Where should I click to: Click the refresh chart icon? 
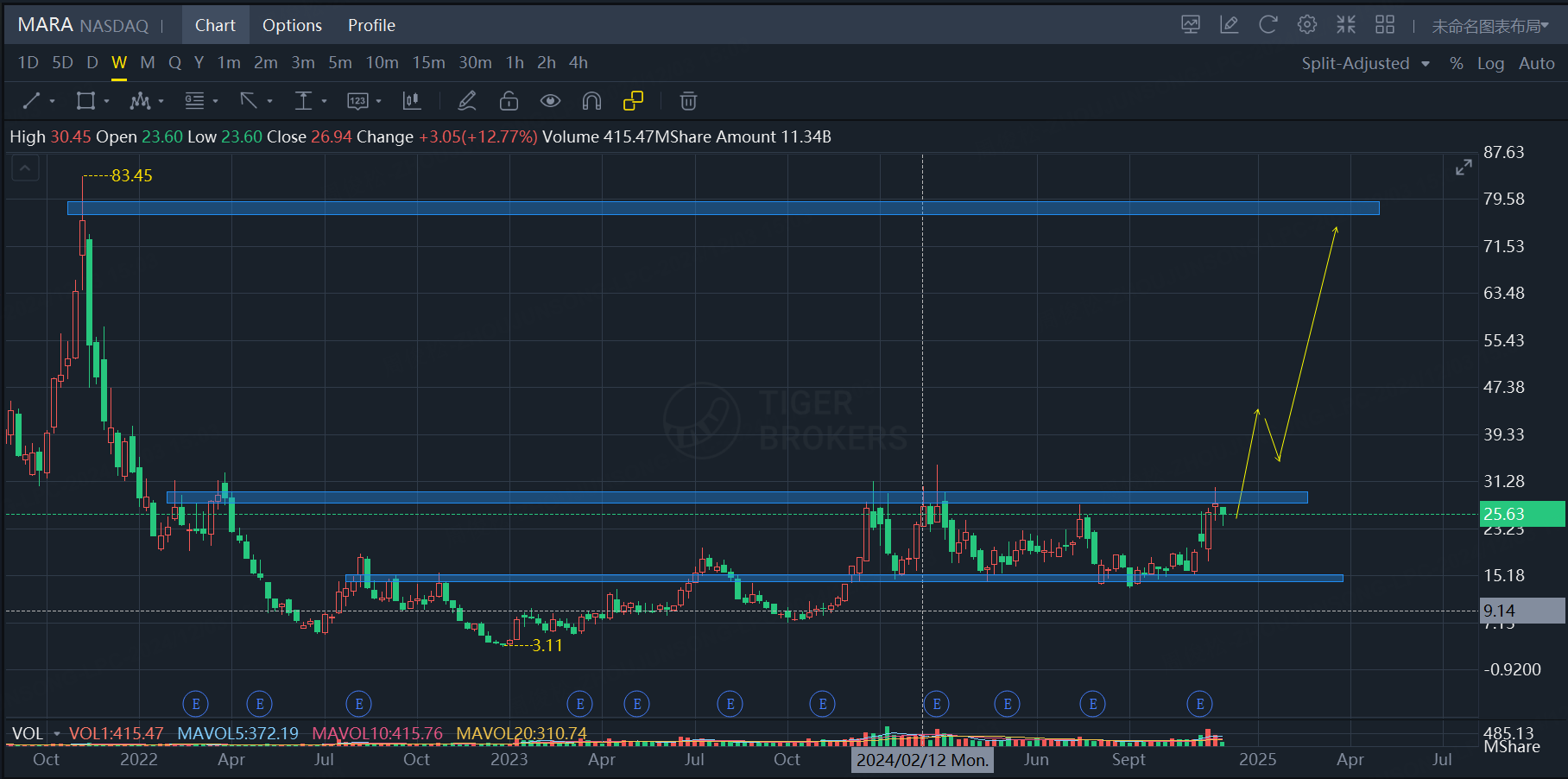1268,25
